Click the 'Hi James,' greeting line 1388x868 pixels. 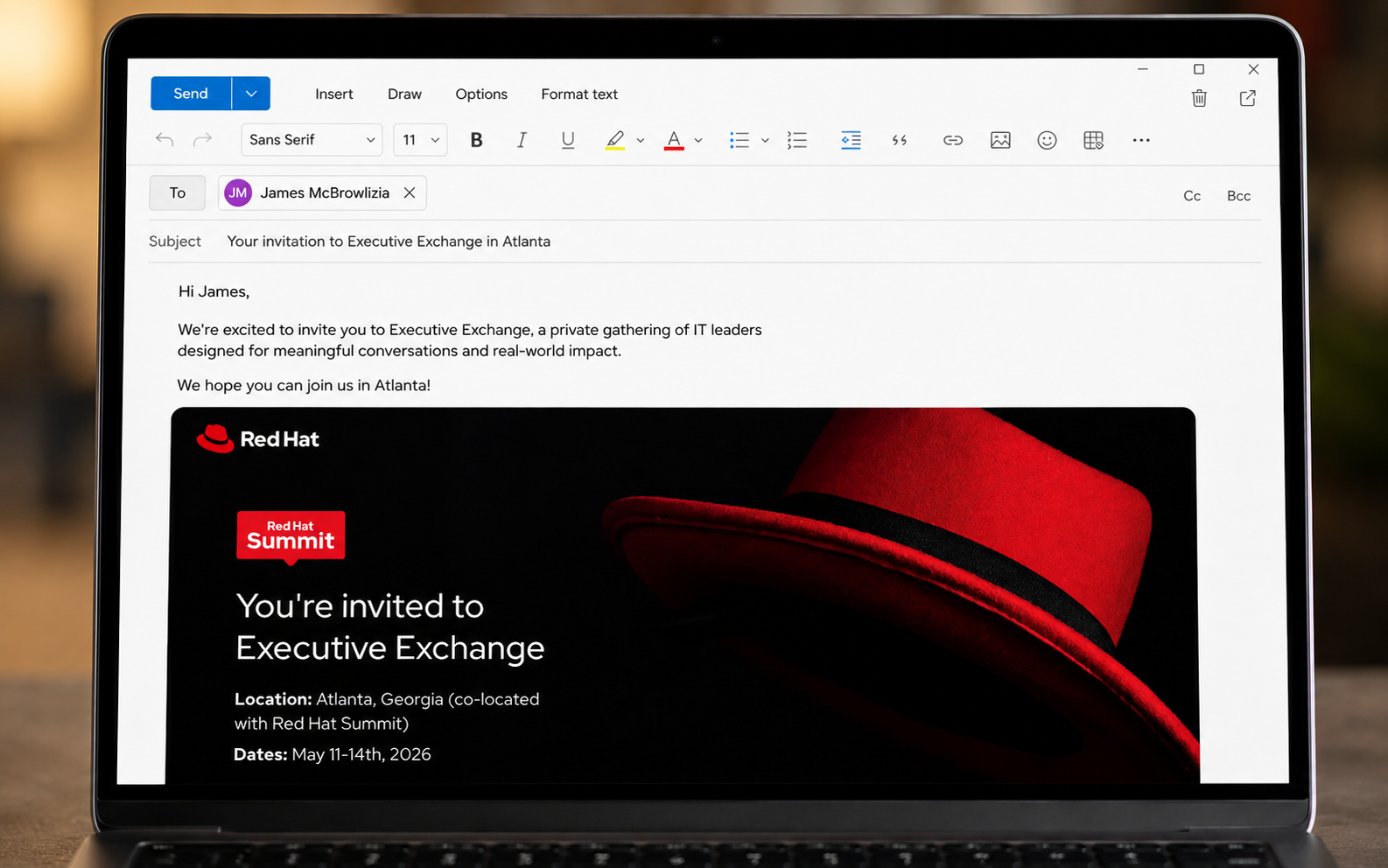(x=214, y=291)
